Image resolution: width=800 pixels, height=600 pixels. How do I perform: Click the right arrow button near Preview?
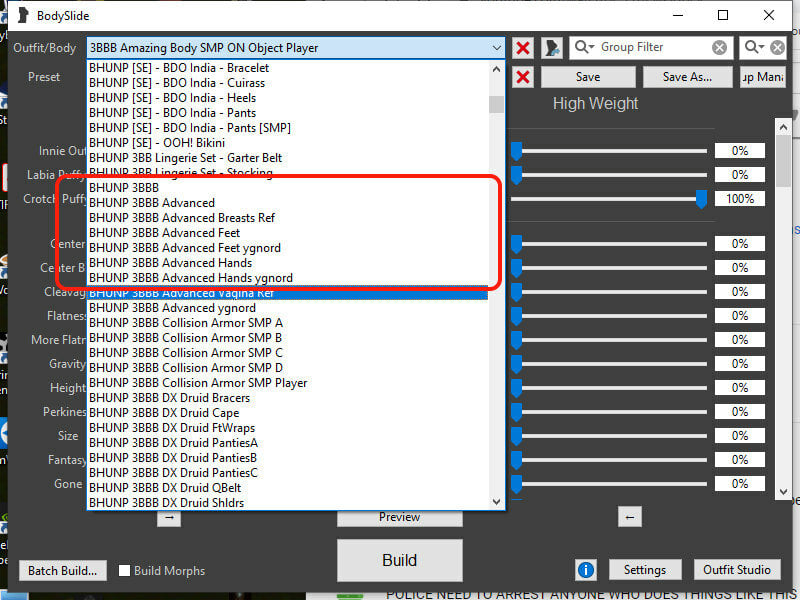pyautogui.click(x=169, y=518)
